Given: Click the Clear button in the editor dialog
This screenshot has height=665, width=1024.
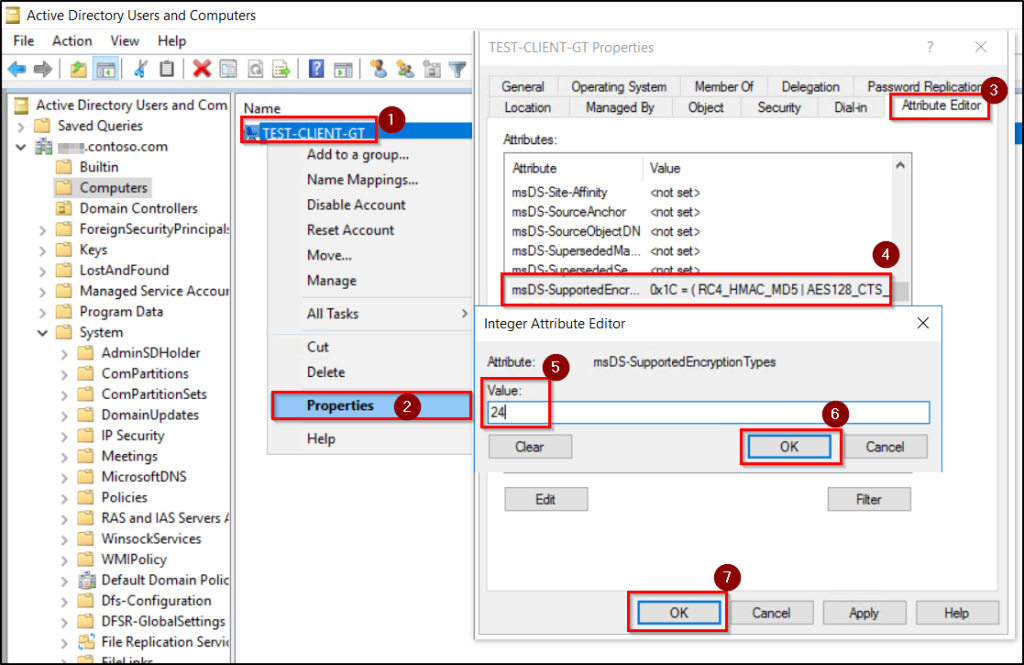Looking at the screenshot, I should point(530,446).
